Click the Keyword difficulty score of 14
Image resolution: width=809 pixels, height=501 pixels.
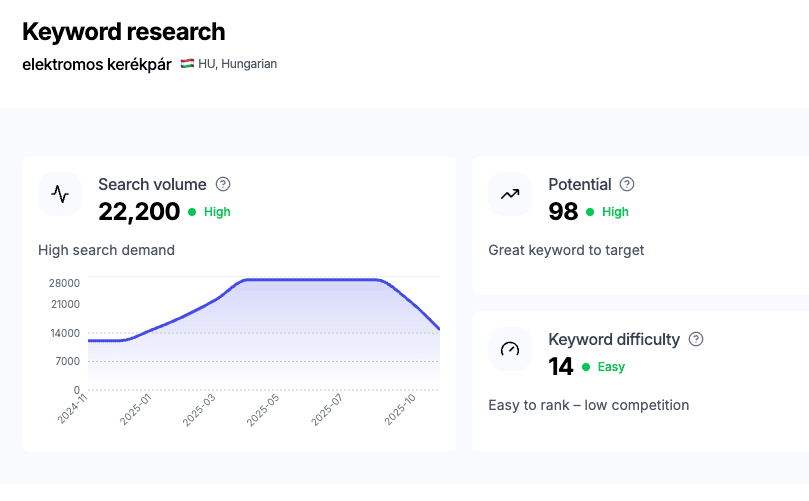coord(561,366)
